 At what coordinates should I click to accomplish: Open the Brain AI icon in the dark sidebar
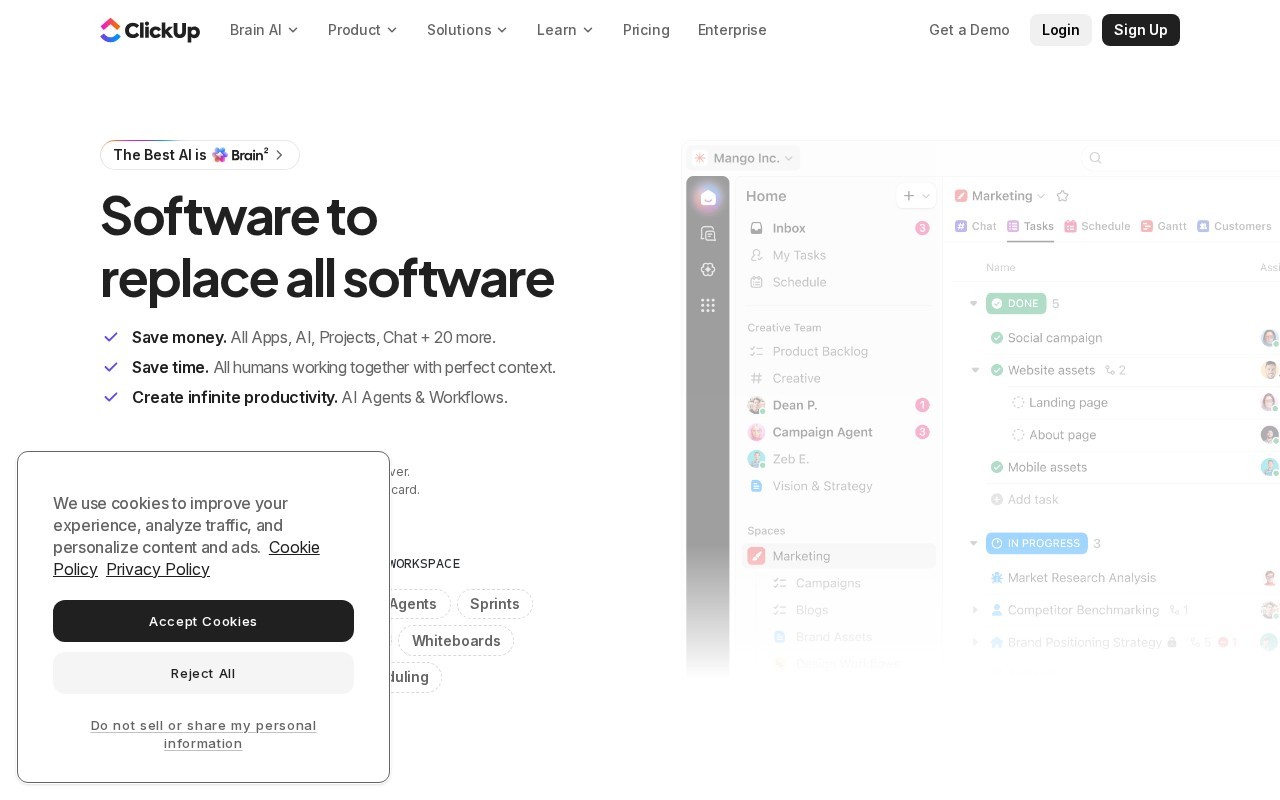tap(708, 269)
